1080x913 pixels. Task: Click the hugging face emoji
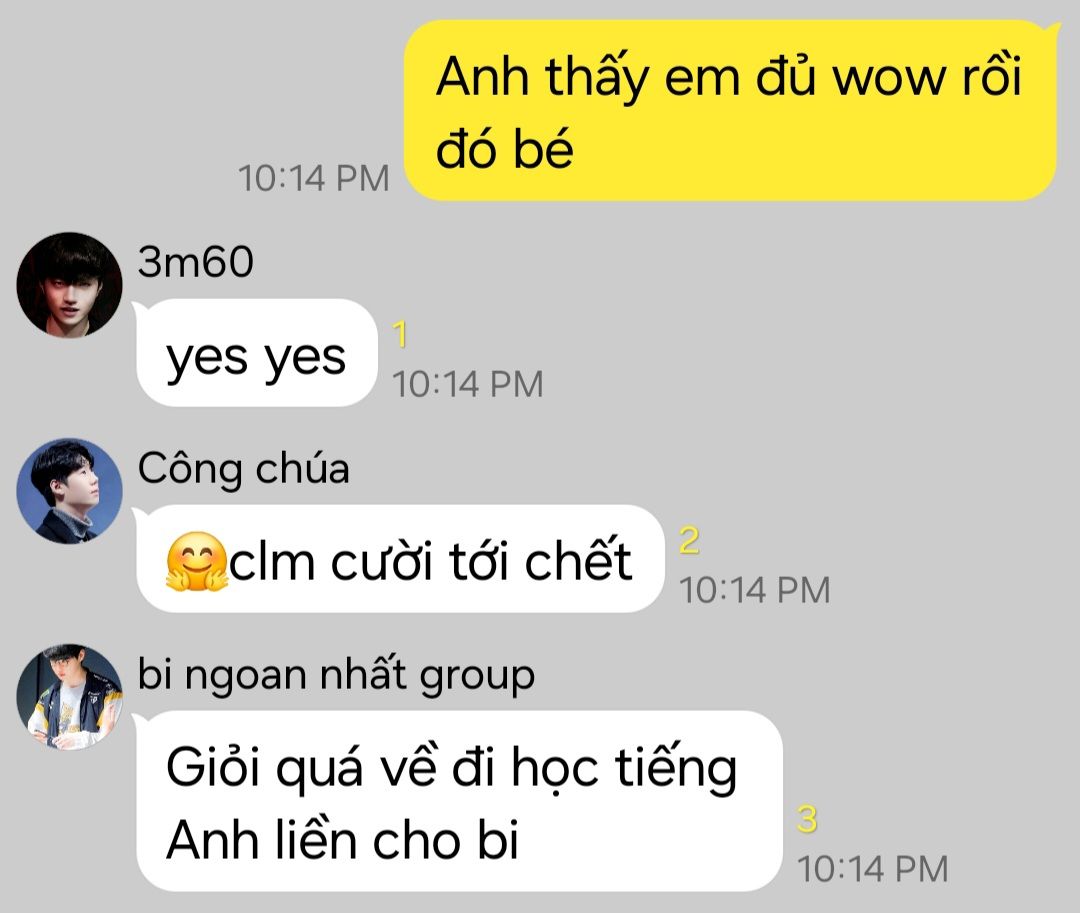tap(196, 561)
